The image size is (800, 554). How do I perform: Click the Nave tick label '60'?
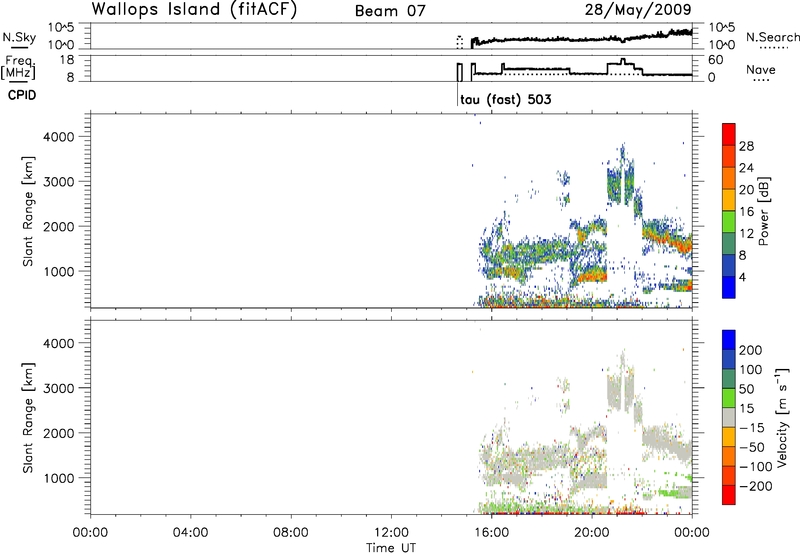716,60
